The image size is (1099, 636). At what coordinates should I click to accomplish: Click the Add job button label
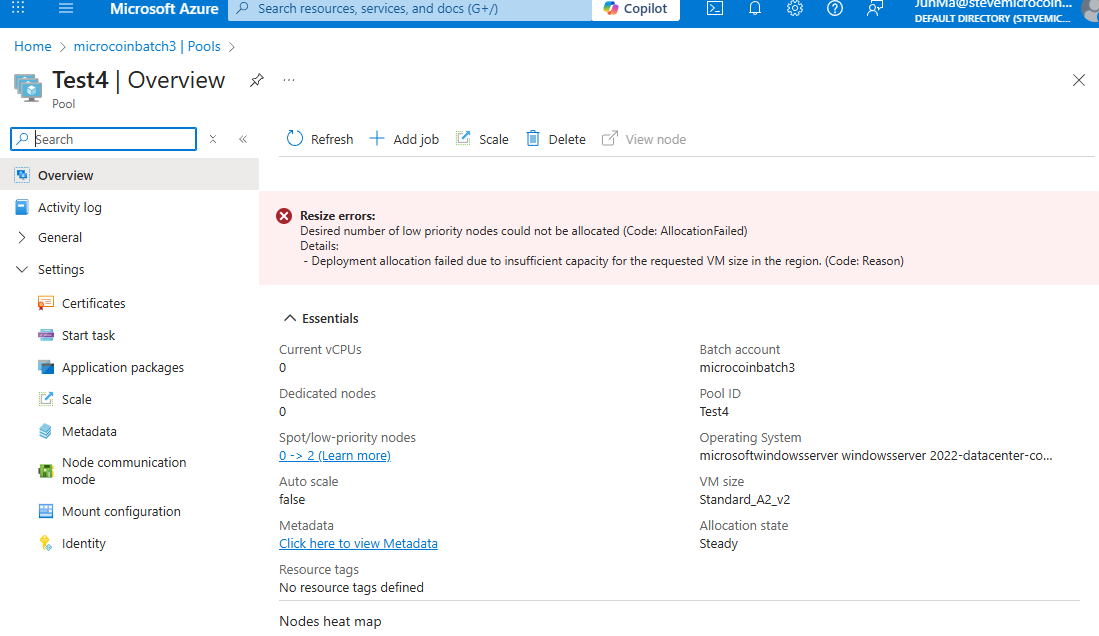(x=416, y=139)
